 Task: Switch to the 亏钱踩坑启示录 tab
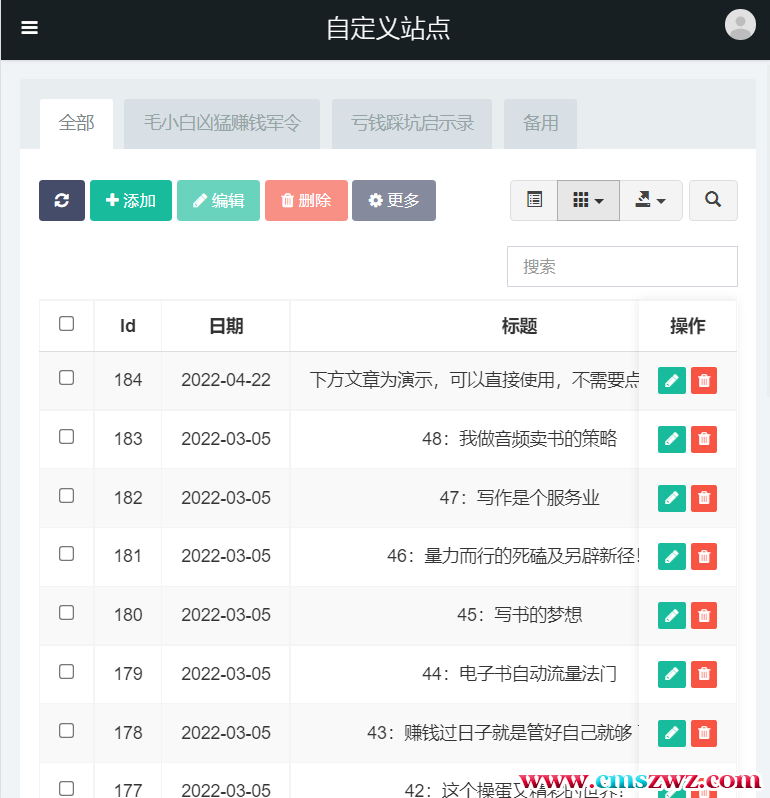pos(412,124)
